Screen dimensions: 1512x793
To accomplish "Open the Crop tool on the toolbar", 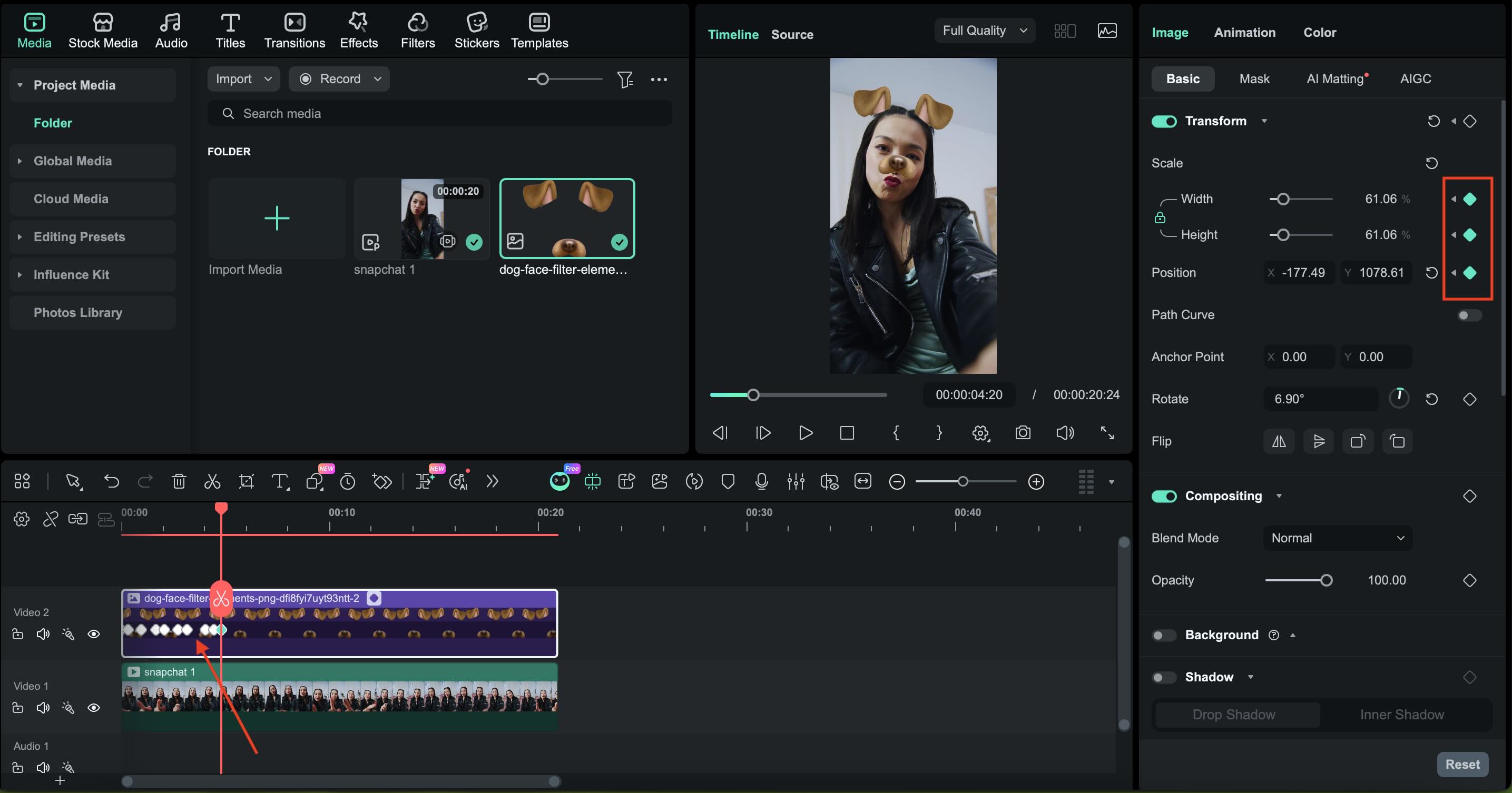I will pos(246,481).
